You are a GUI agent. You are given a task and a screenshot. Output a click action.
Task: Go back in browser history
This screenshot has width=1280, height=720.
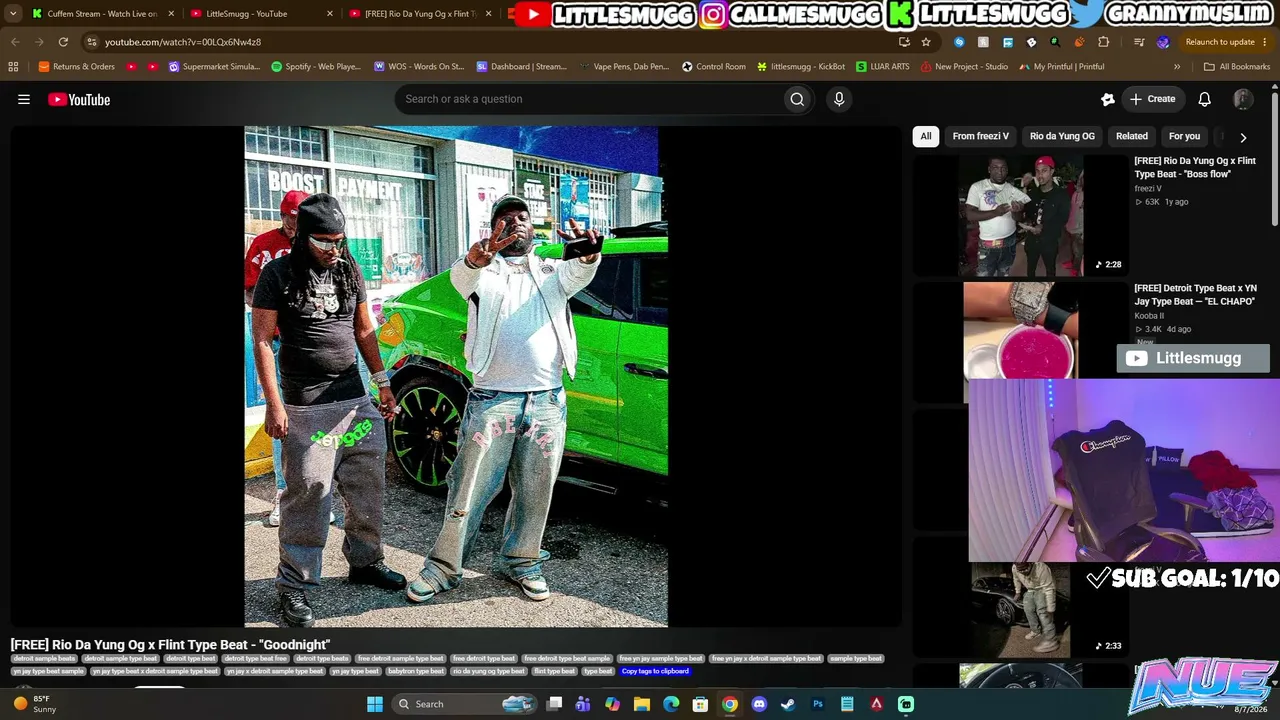pyautogui.click(x=15, y=42)
